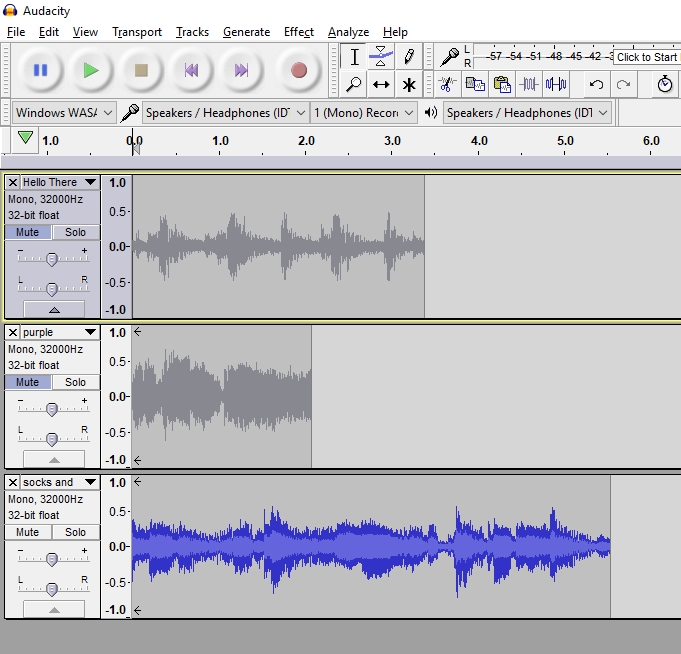Viewport: 681px width, 654px height.
Task: Open the 1 (Mono) Recording channels dropdown
Action: 364,113
